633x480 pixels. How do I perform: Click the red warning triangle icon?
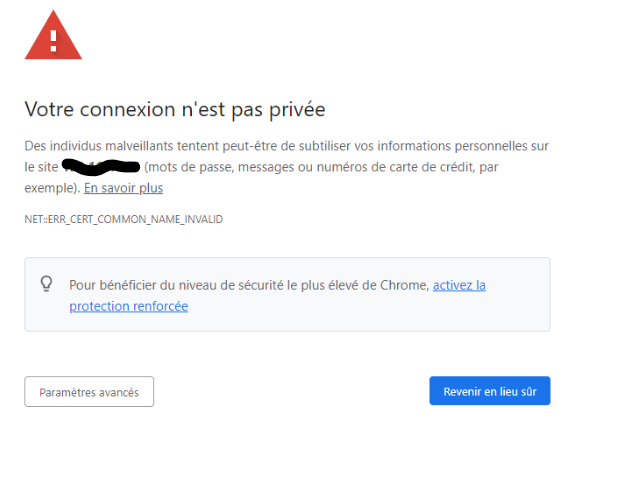click(x=53, y=35)
